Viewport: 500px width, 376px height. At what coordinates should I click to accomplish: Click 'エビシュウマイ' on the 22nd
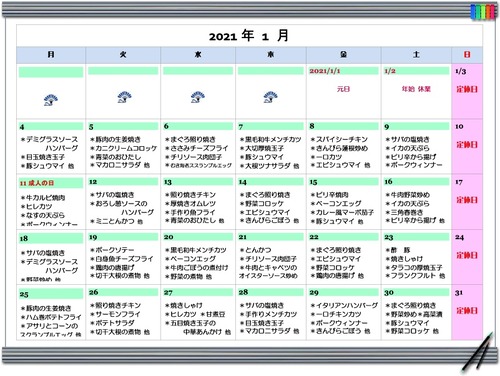click(338, 259)
